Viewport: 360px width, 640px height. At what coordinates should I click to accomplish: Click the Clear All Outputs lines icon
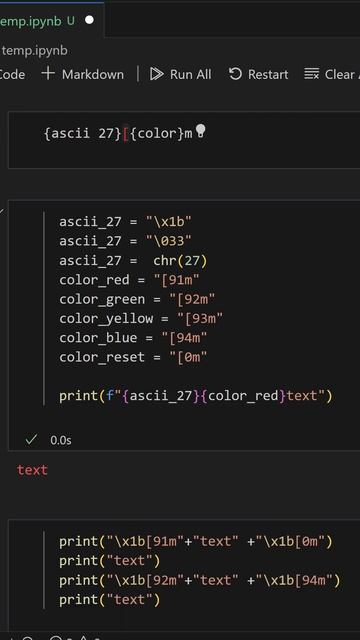pyautogui.click(x=311, y=74)
